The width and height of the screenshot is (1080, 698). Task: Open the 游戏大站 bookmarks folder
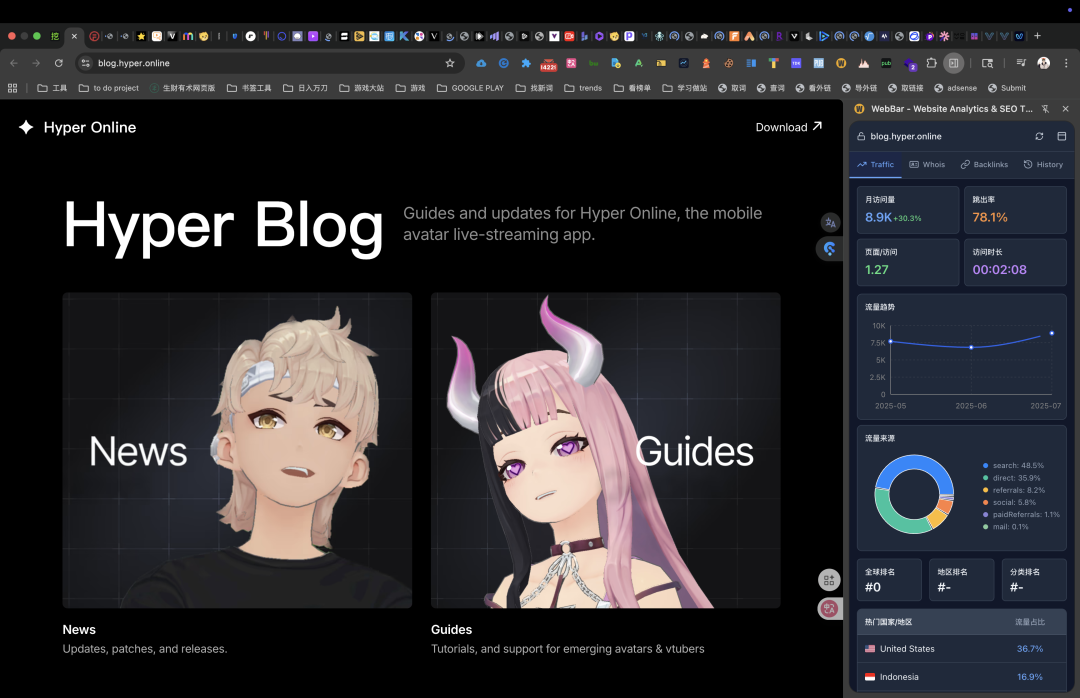(x=362, y=88)
